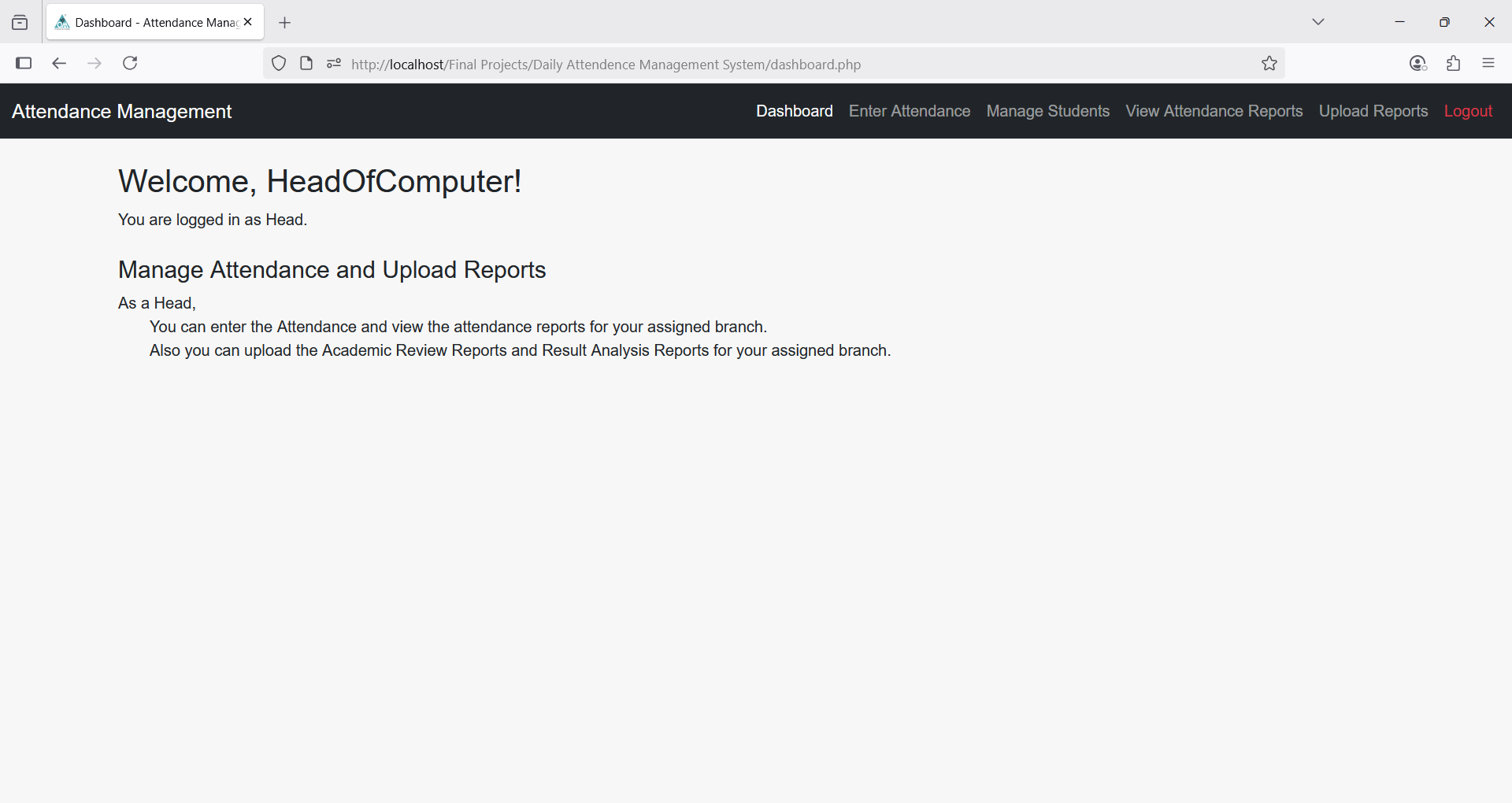The image size is (1512, 803).
Task: Navigate to Upload Reports
Action: (1373, 111)
